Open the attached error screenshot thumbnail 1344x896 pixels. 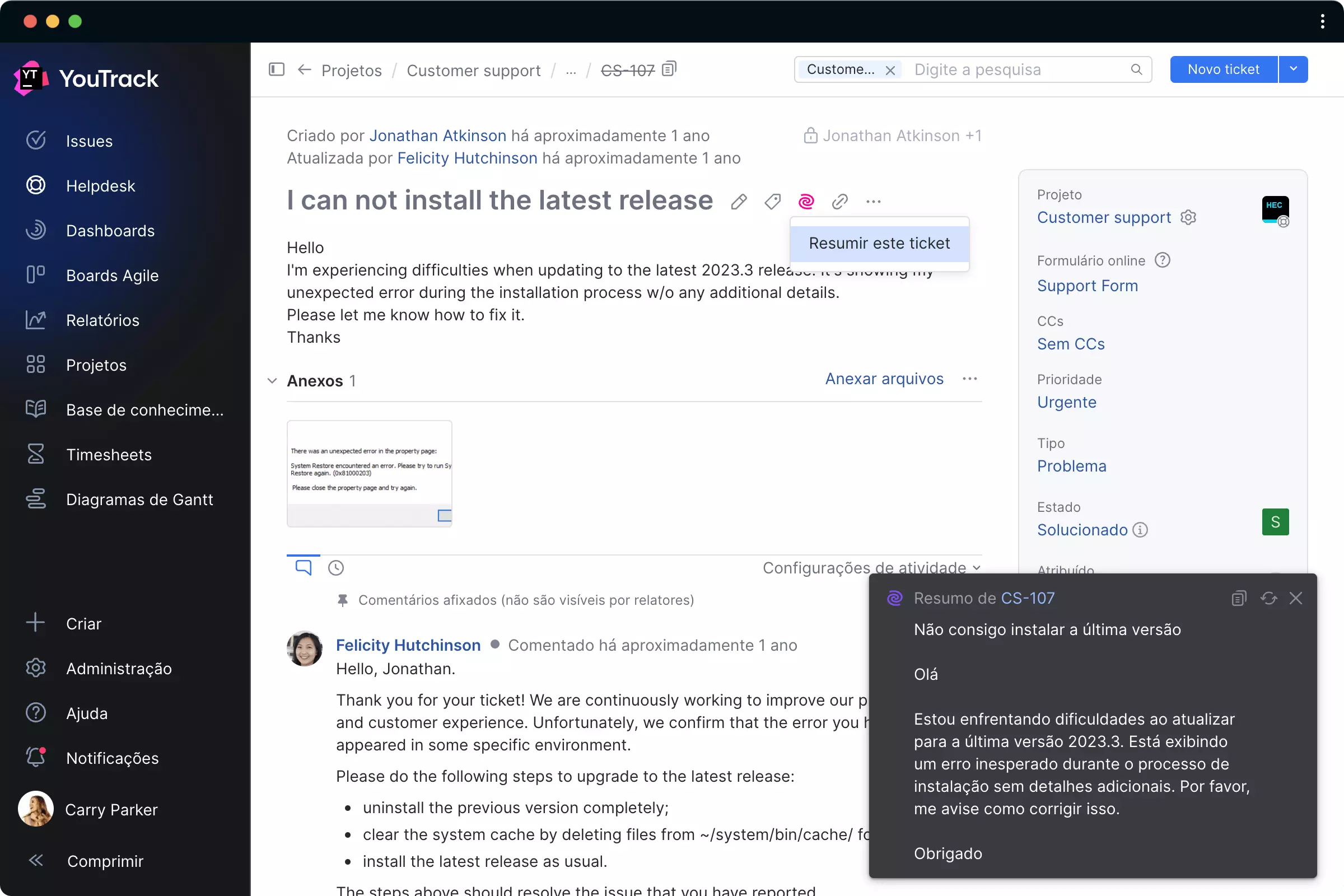coord(369,473)
